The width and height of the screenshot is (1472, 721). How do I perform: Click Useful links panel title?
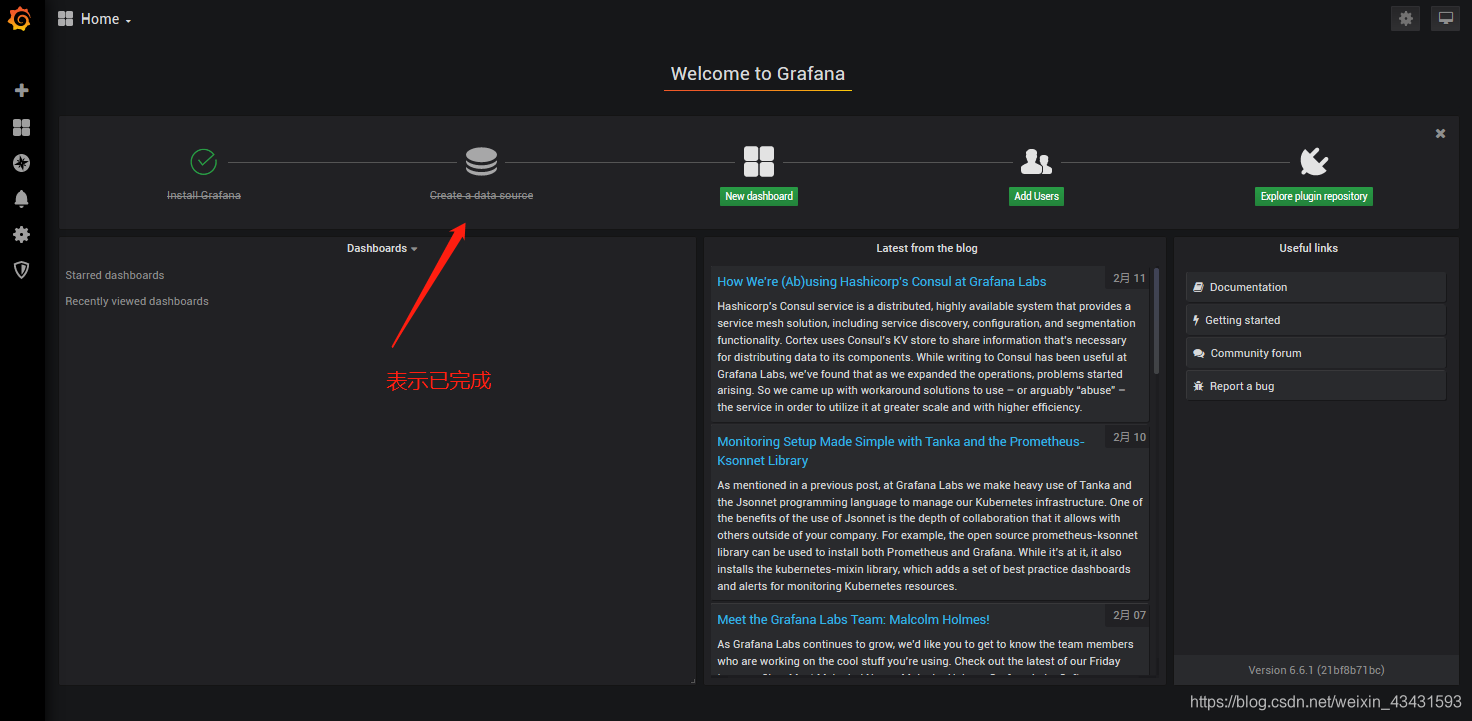1308,248
